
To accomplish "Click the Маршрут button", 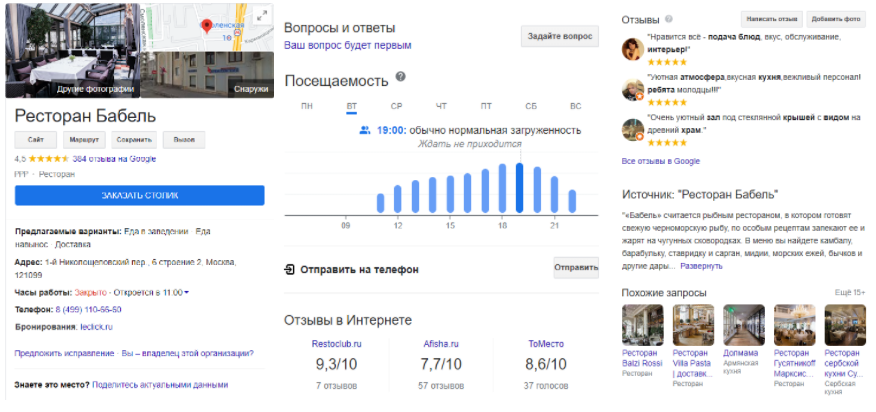I will coord(84,140).
